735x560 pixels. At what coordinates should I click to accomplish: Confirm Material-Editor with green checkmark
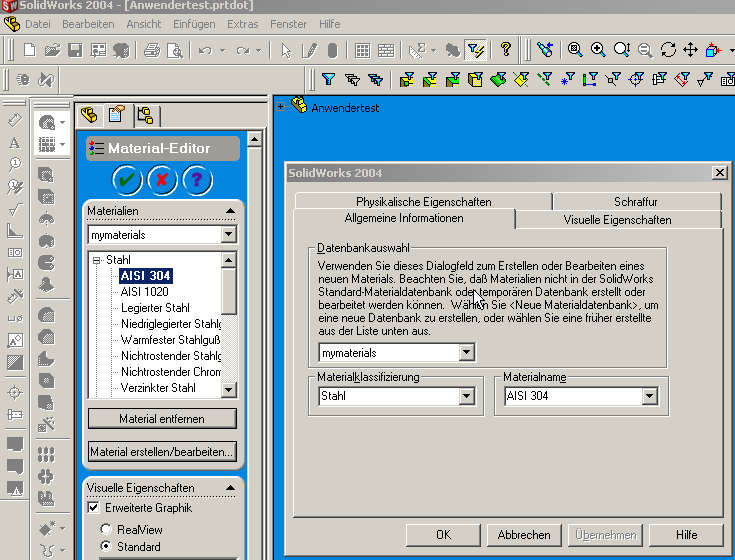[x=127, y=179]
